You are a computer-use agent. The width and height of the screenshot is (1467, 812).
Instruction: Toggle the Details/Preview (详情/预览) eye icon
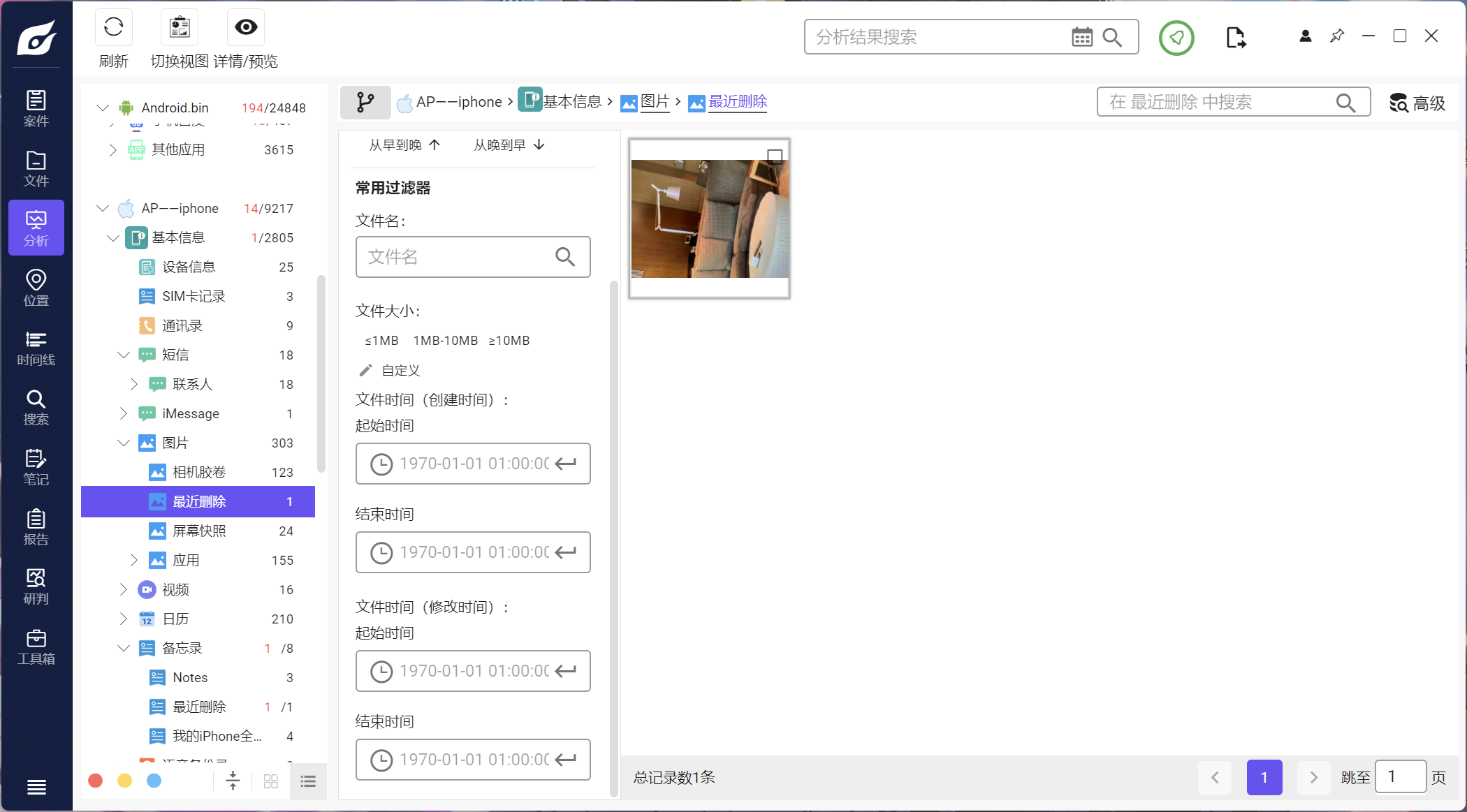(x=246, y=27)
